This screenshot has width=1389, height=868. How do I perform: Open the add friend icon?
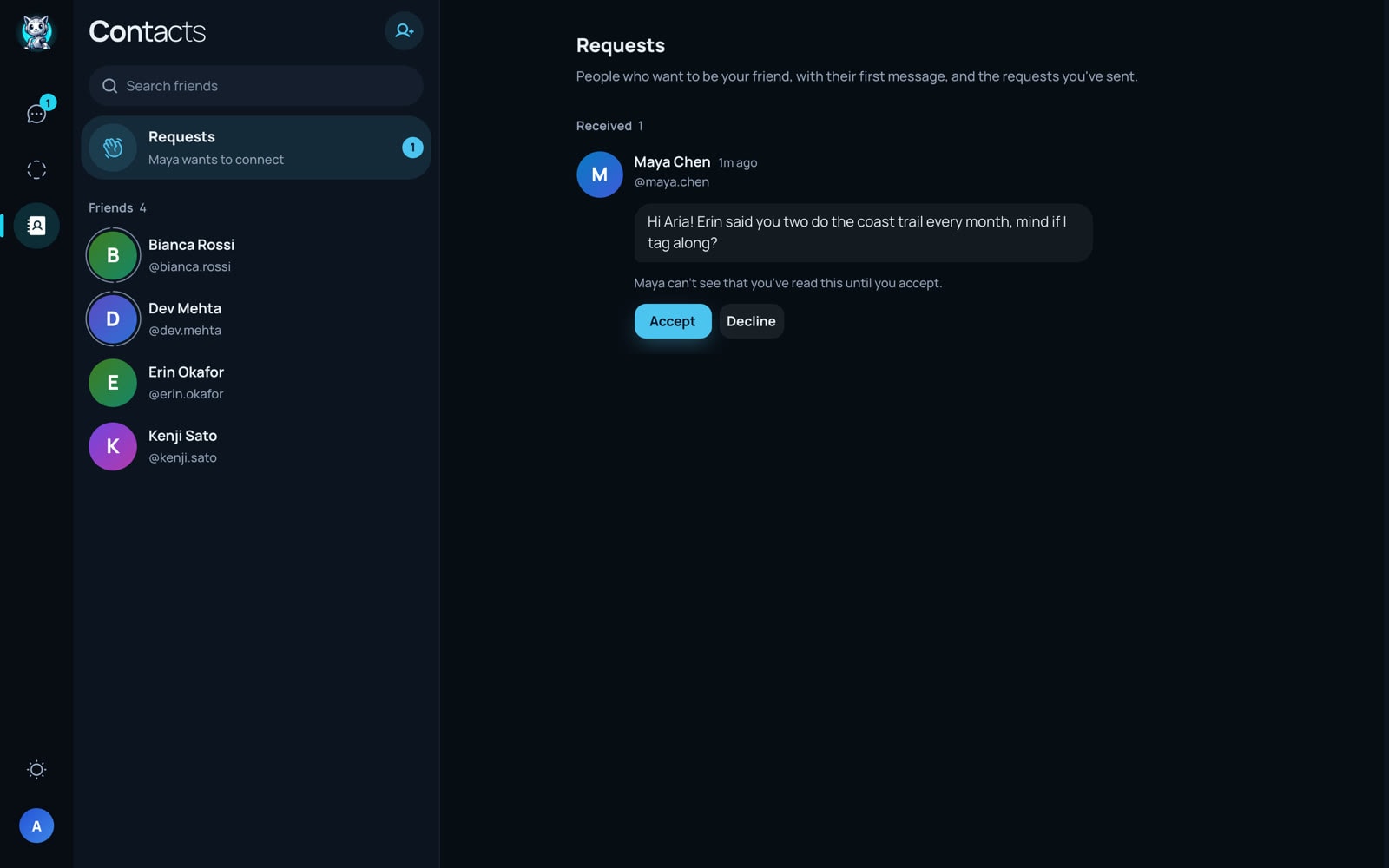[x=404, y=31]
